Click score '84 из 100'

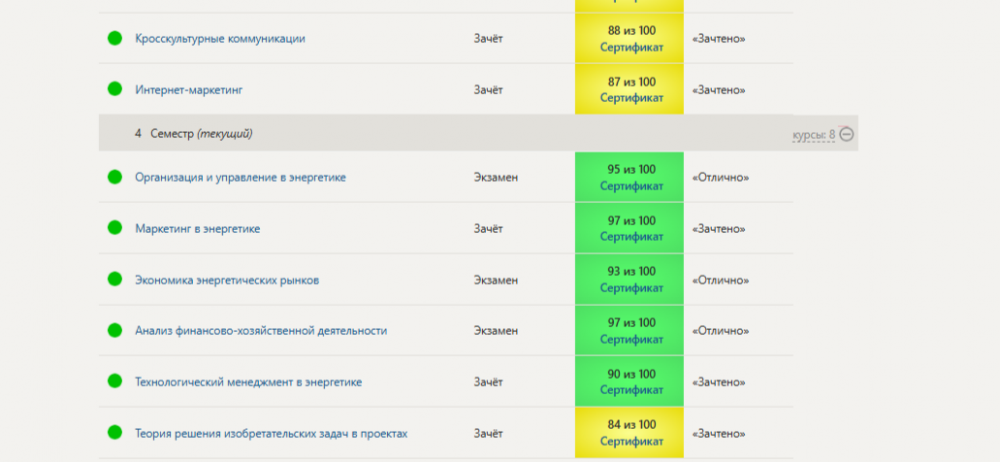tap(631, 425)
